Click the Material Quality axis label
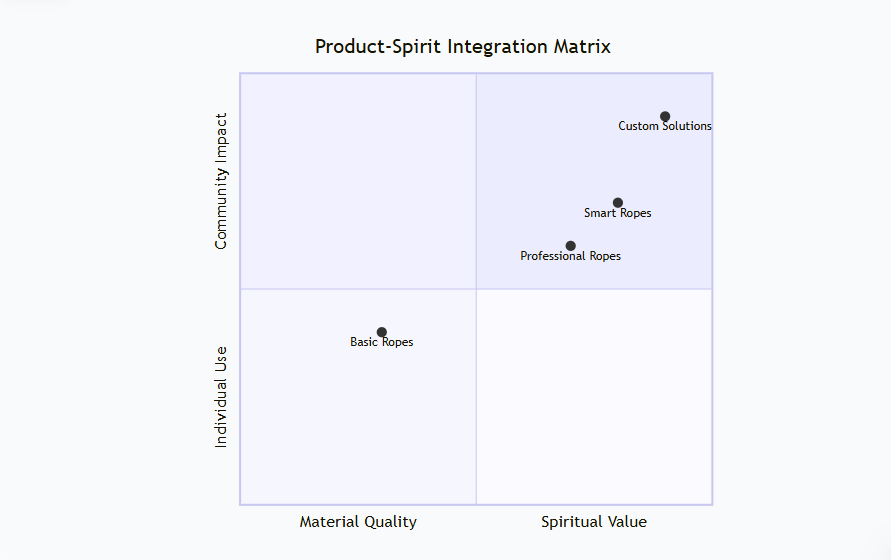891x560 pixels. pyautogui.click(x=358, y=522)
